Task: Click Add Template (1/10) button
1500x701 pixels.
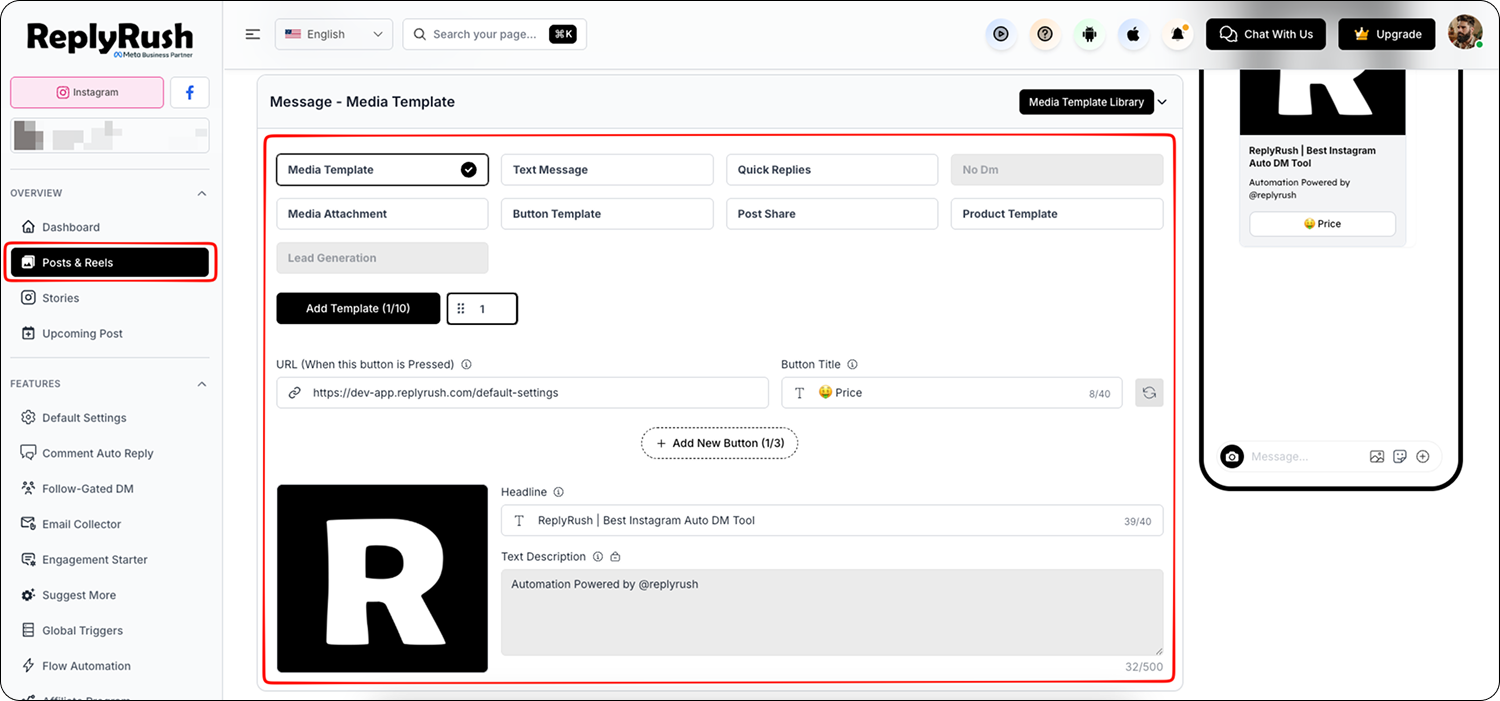Action: tap(358, 309)
